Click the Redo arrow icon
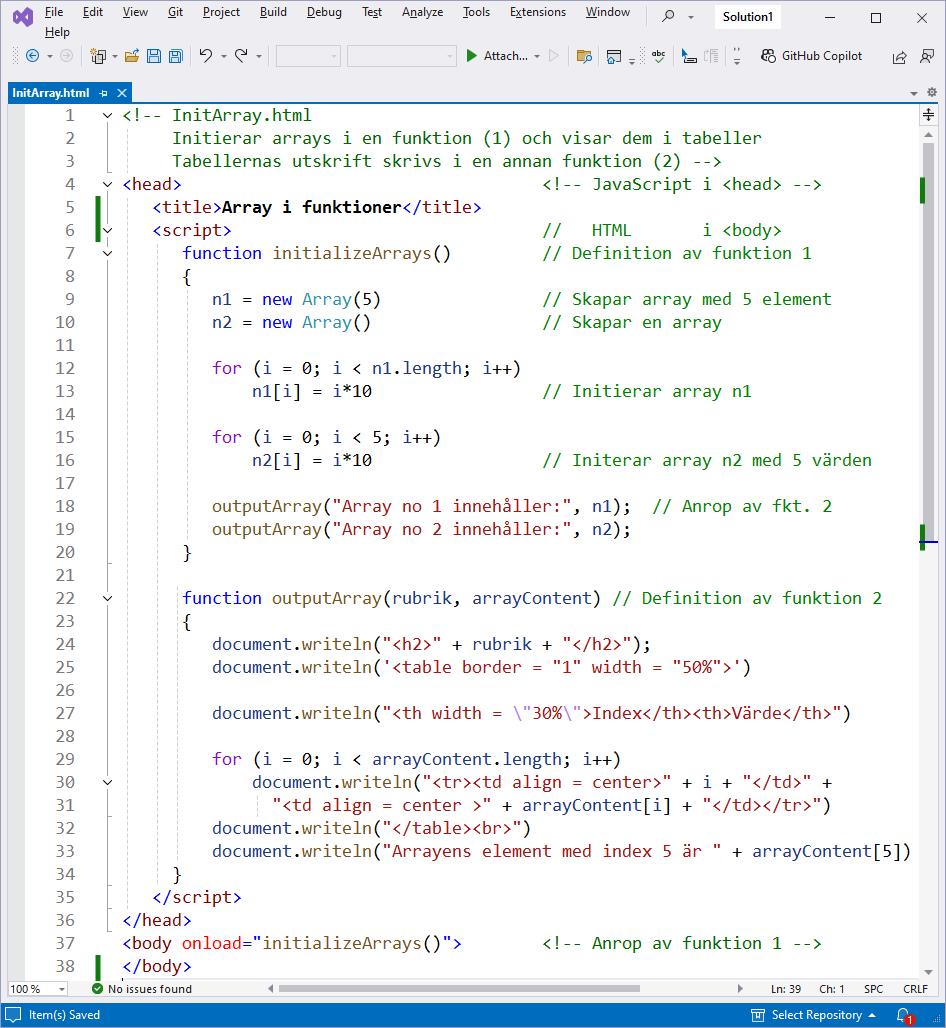The width and height of the screenshot is (946, 1028). (241, 56)
